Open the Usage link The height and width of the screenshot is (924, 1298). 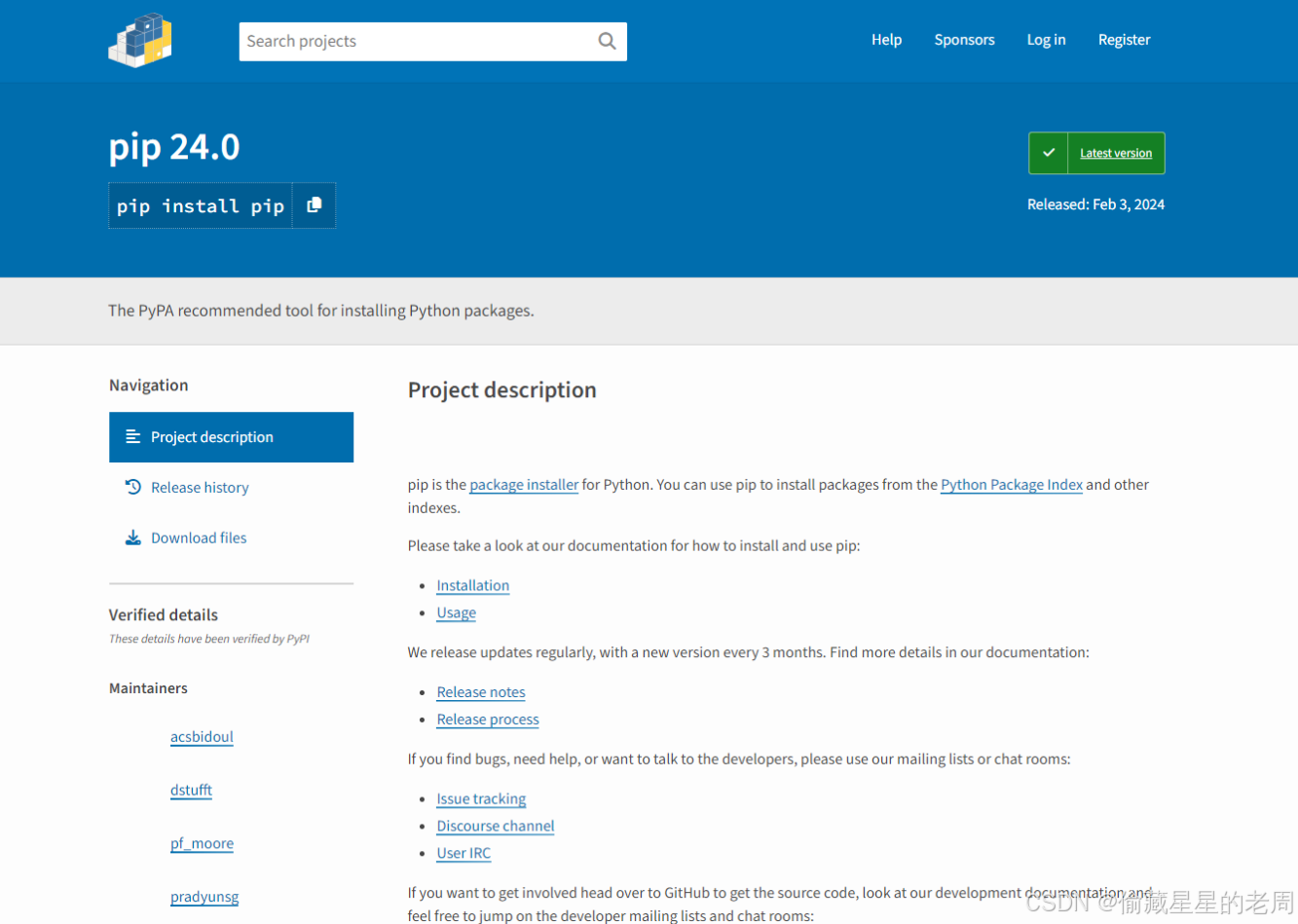click(x=457, y=612)
